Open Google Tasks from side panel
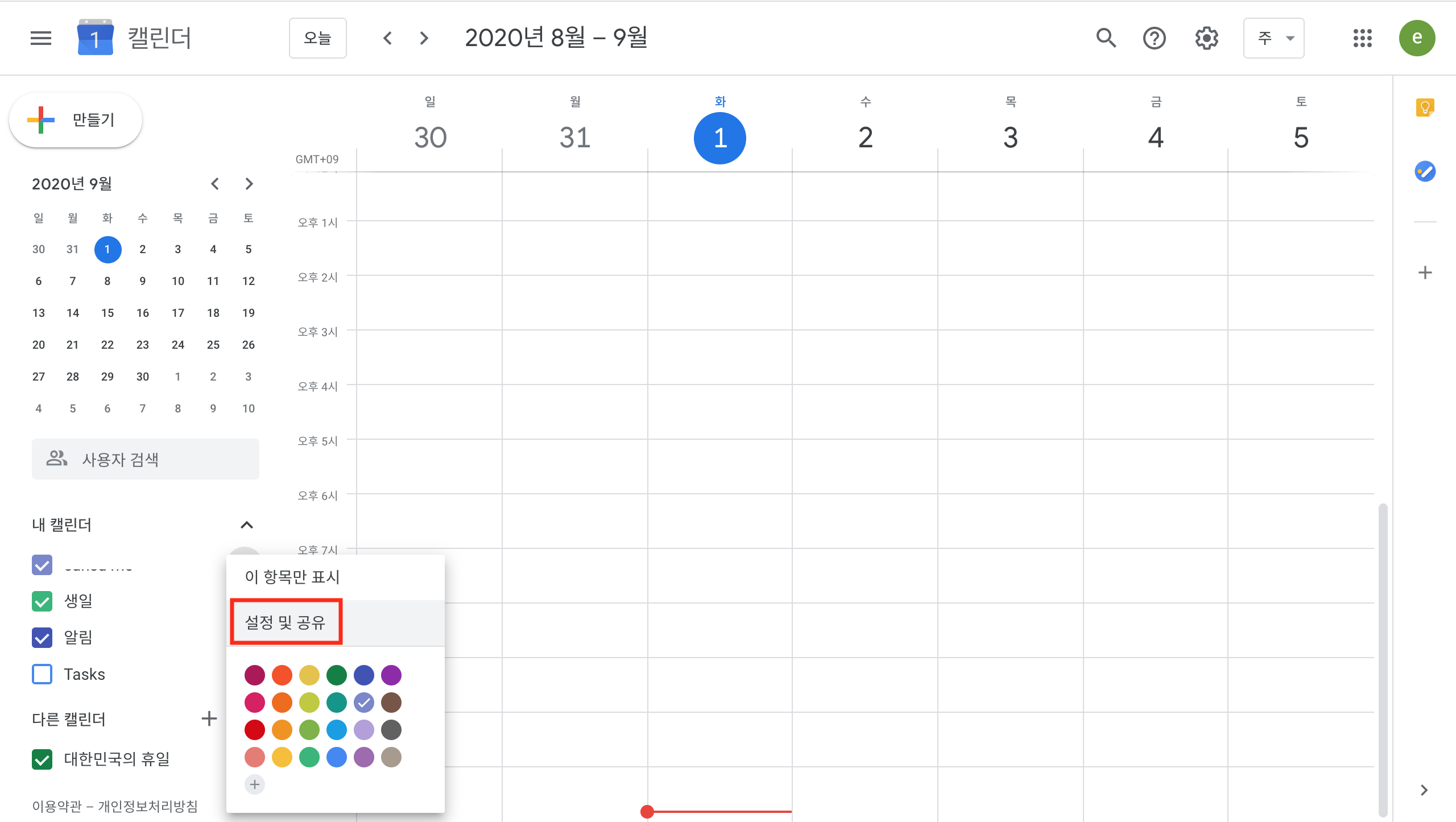 [1425, 171]
